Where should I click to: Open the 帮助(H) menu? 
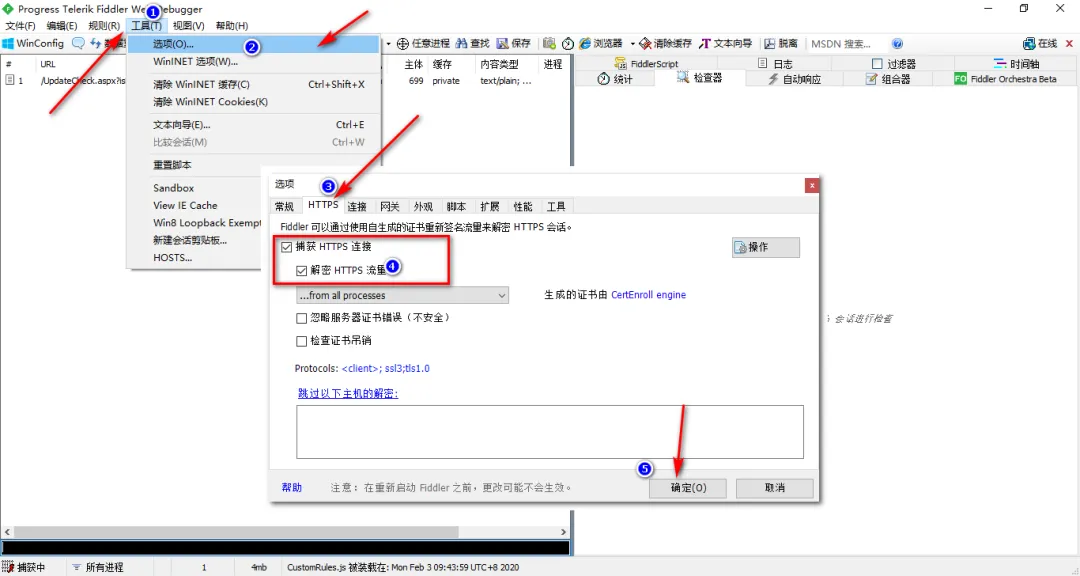pos(231,25)
